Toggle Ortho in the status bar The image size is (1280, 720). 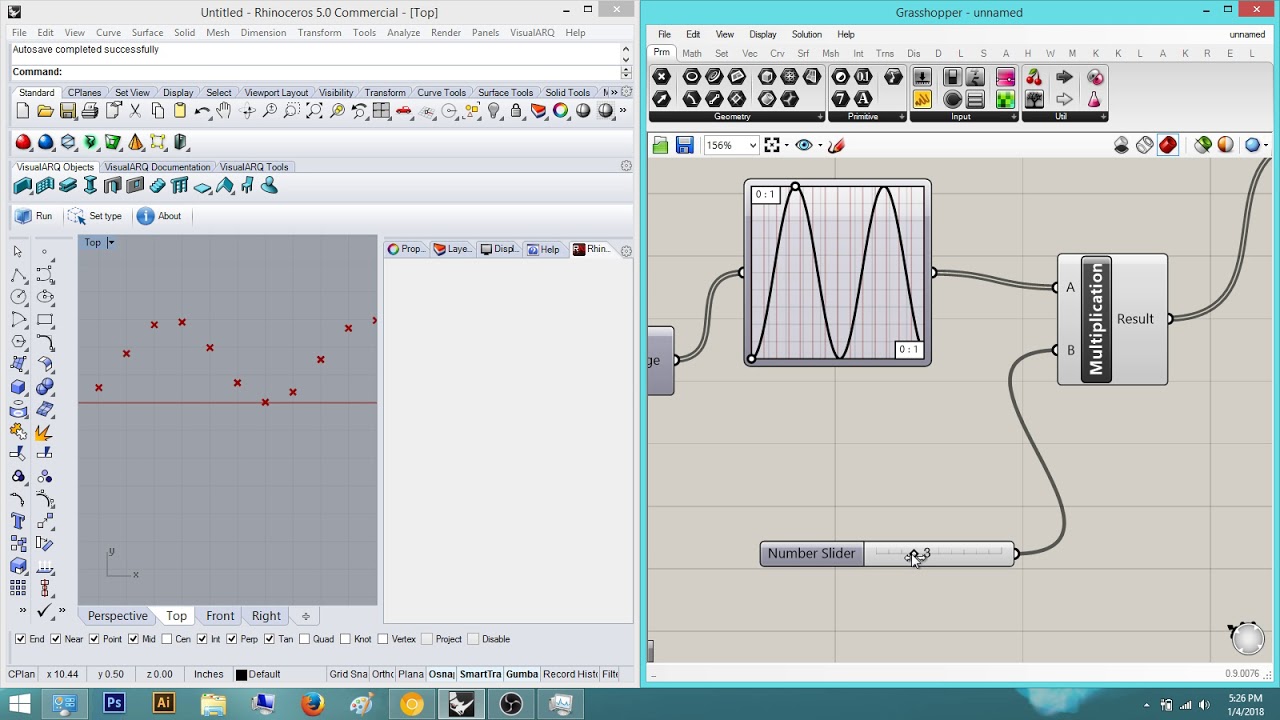pos(383,674)
